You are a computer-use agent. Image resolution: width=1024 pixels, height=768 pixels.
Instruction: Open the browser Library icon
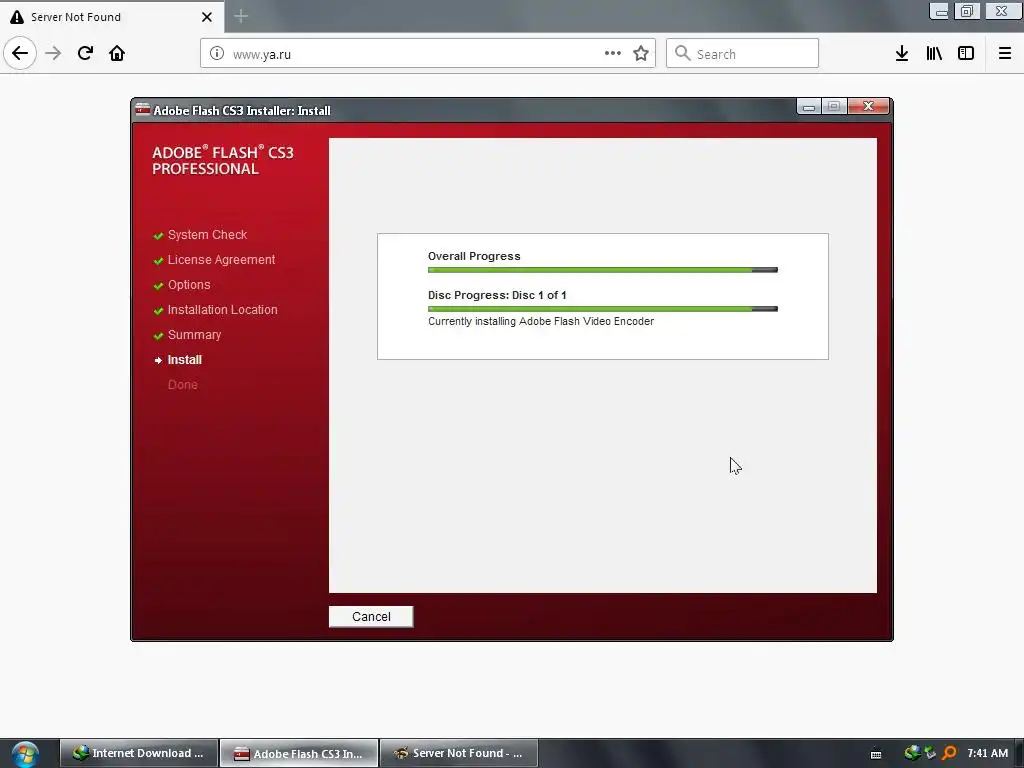point(934,53)
